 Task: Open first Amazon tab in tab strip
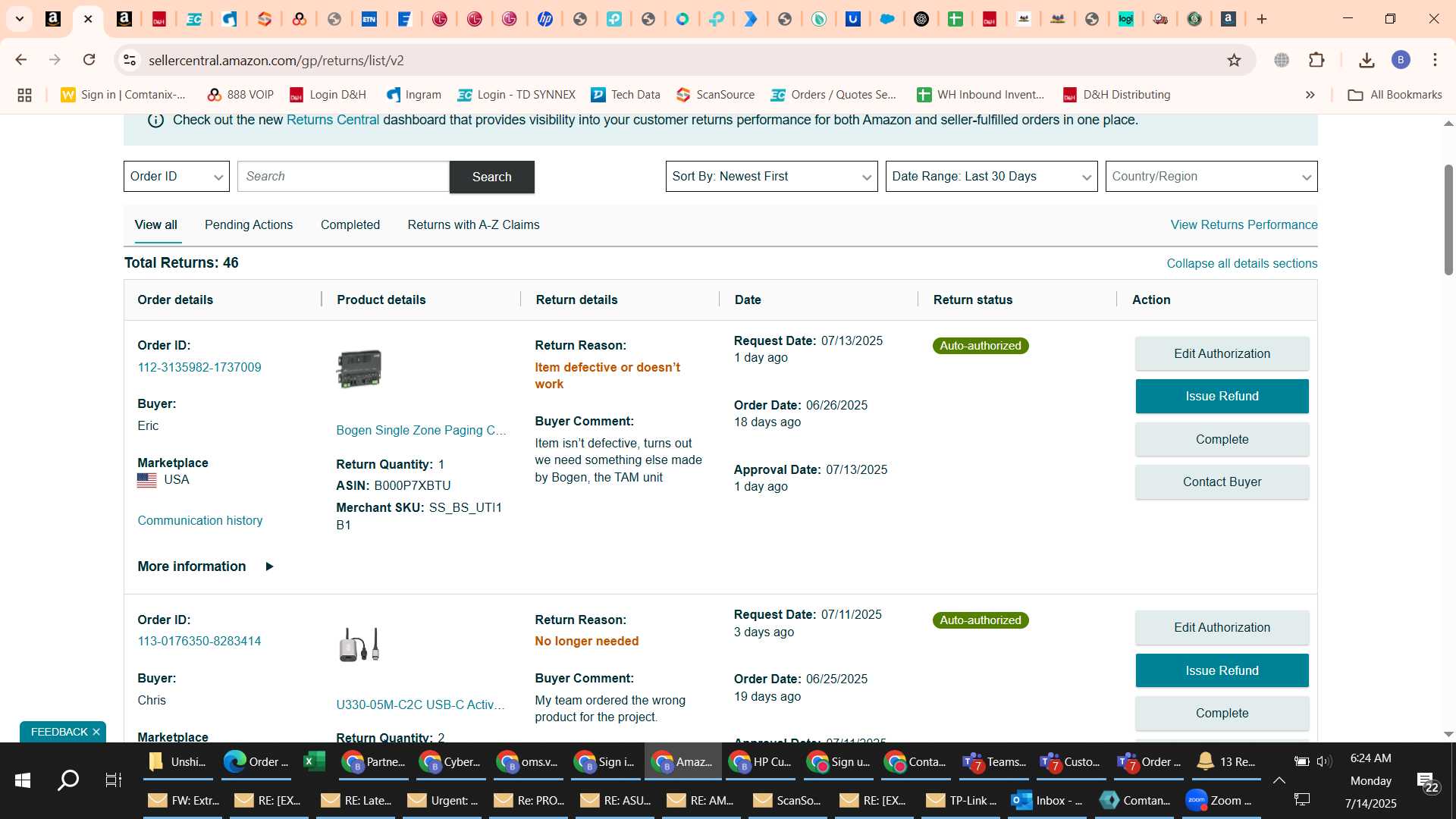click(x=53, y=19)
